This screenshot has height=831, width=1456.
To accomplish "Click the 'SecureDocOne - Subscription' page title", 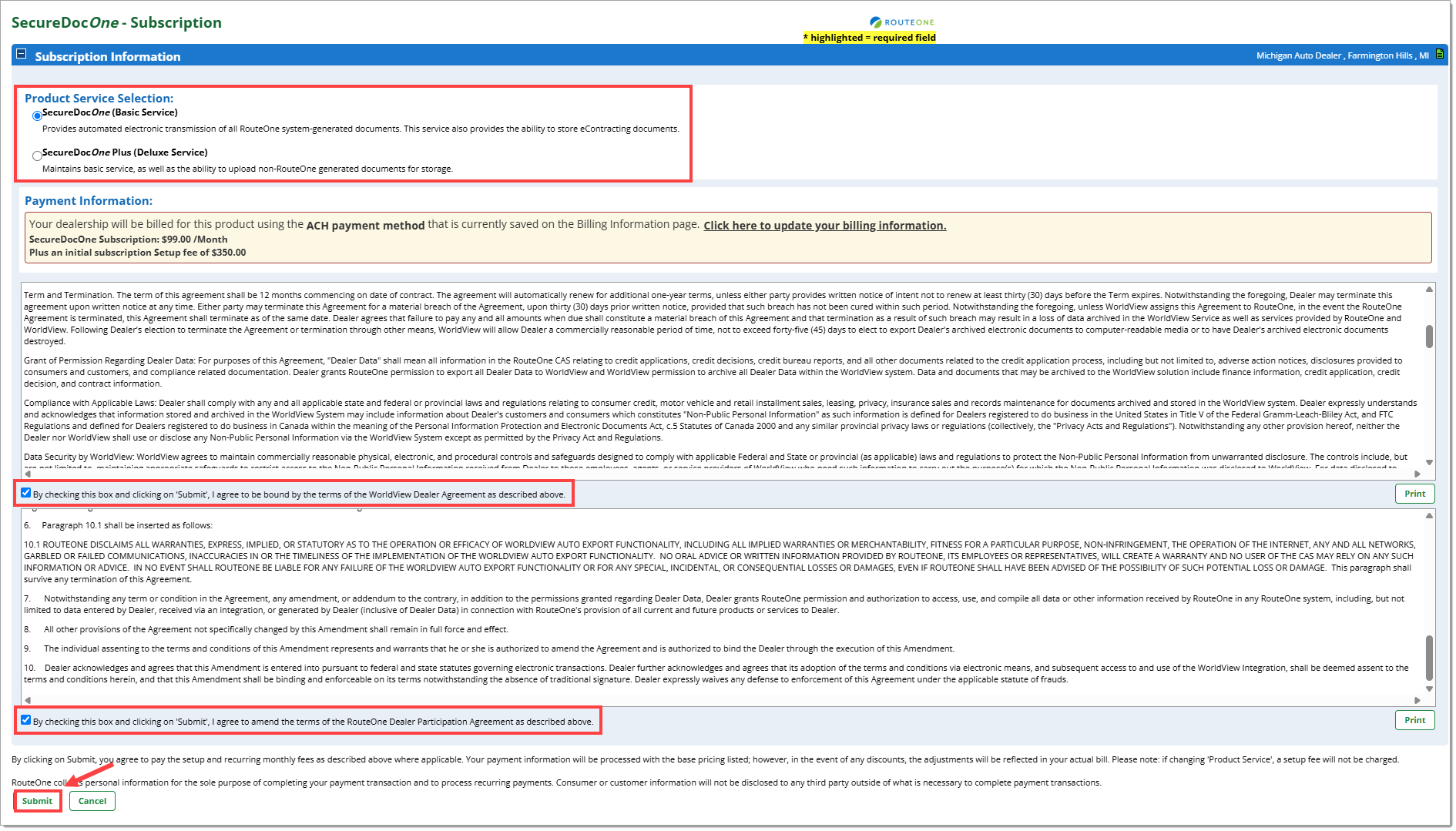I will pos(116,22).
